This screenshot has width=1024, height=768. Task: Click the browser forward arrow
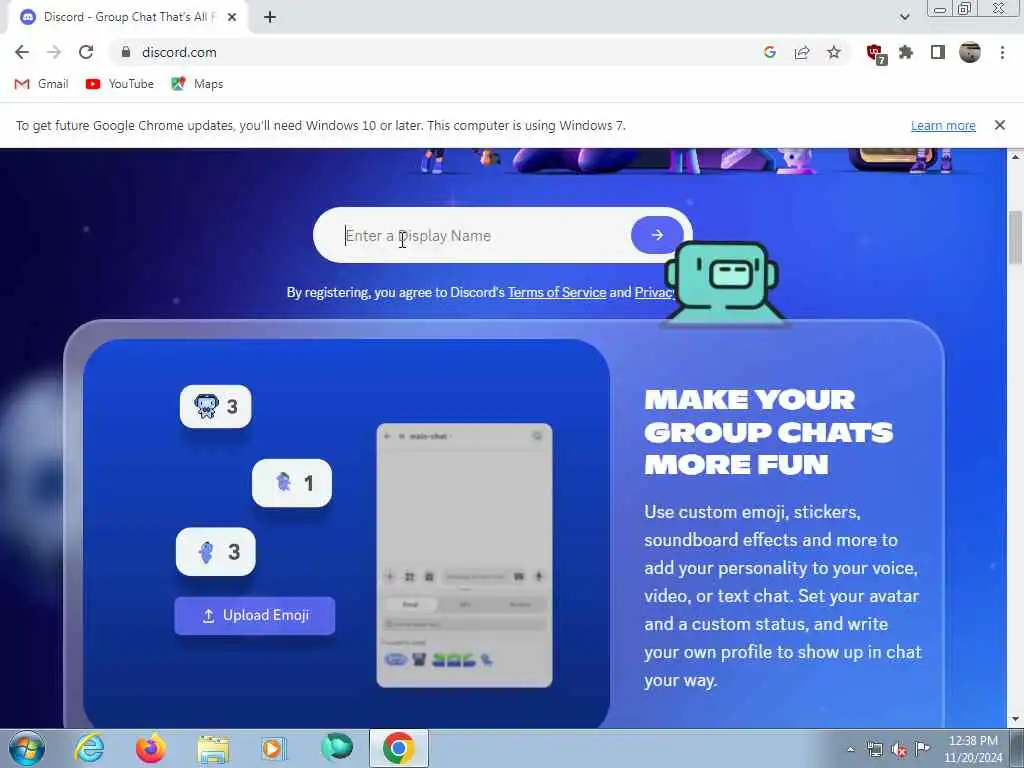pos(54,52)
